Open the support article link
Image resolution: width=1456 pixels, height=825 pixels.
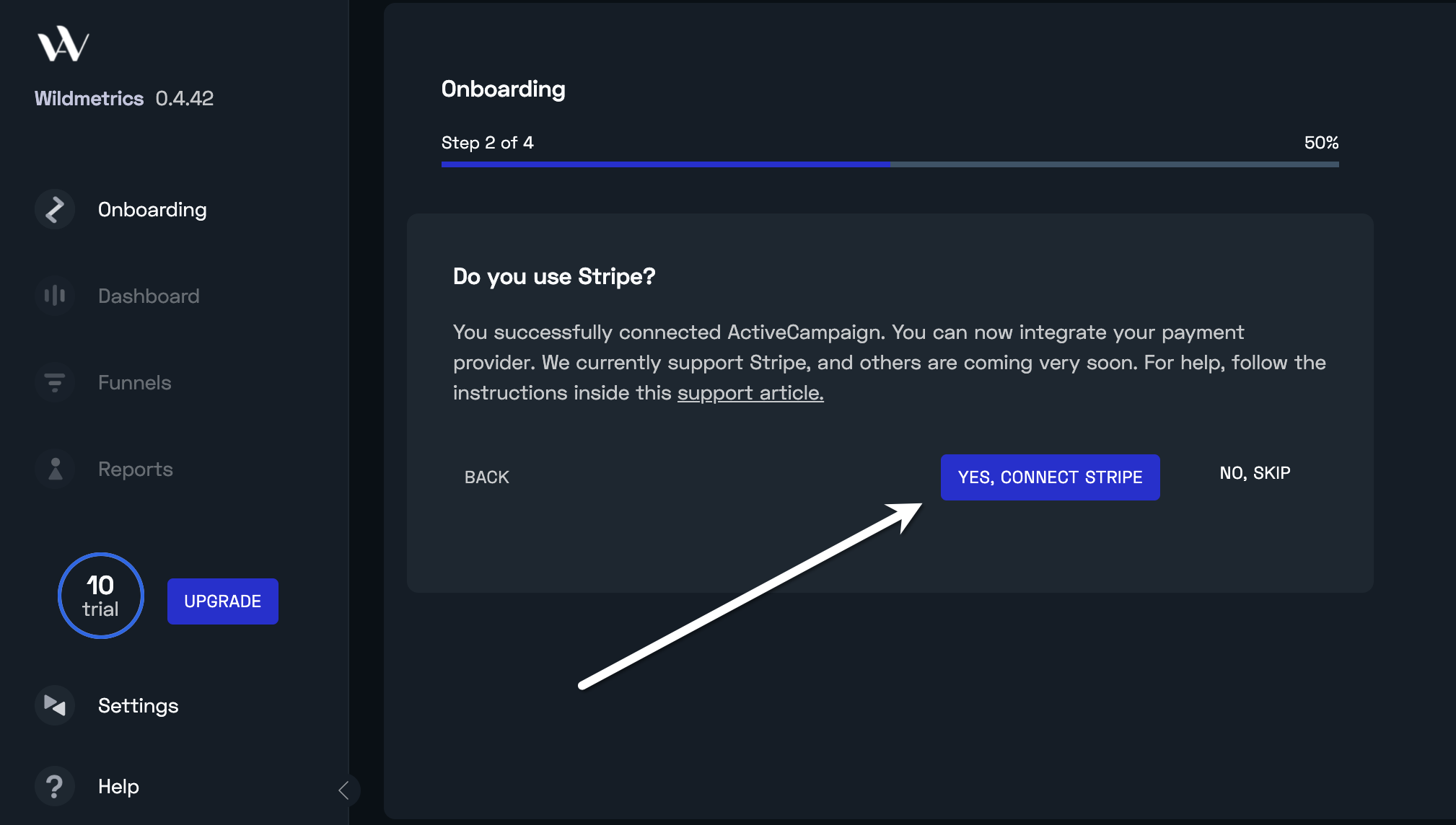click(x=750, y=393)
